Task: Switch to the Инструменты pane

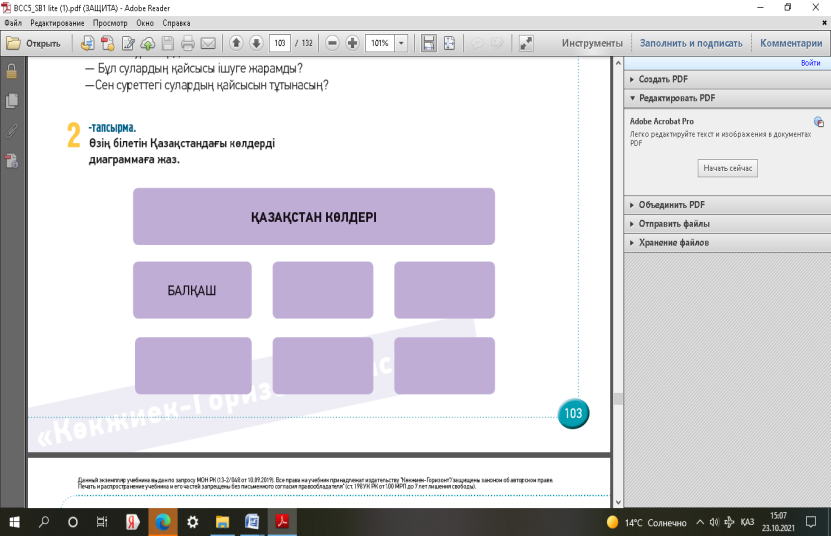Action: [x=592, y=43]
